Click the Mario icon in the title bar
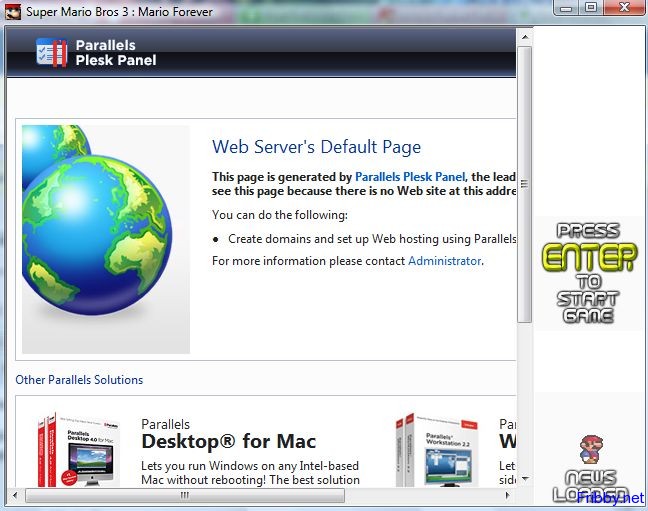 click(13, 12)
